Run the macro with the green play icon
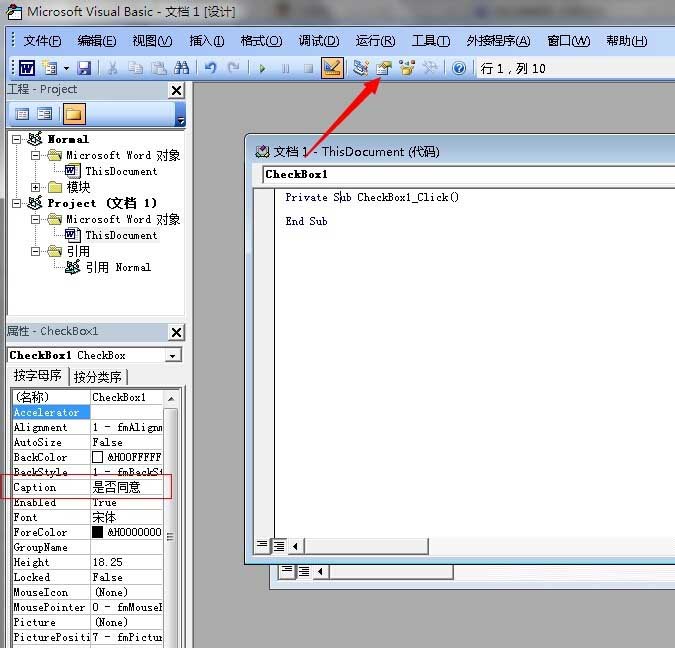Screen dimensions: 675x648 click(262, 68)
